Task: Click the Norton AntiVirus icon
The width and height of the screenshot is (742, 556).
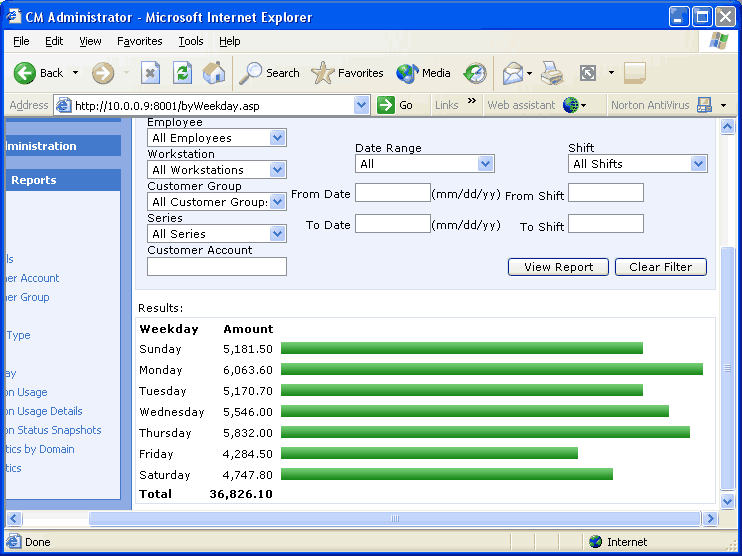Action: pos(704,105)
